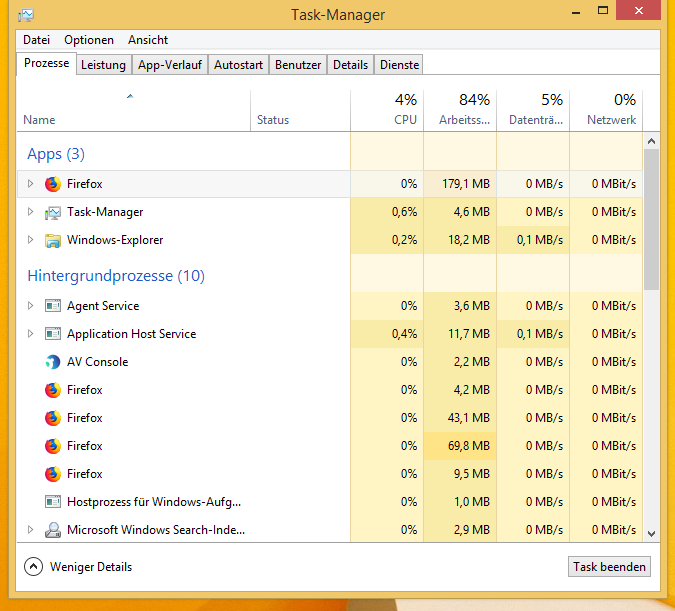
Task: Click the Weniger Details link
Action: coord(91,567)
